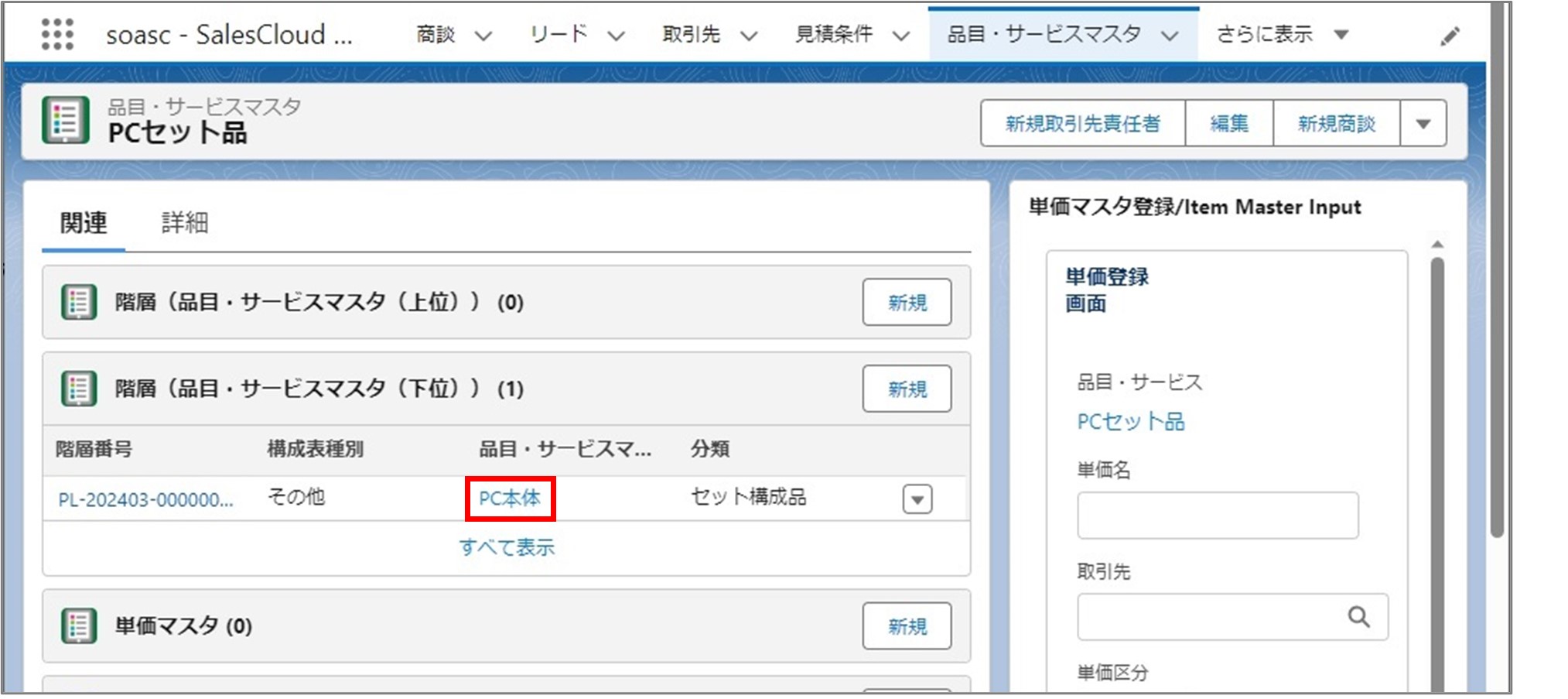This screenshot has height=699, width=1568.
Task: Click the すべて表示 link
Action: pyautogui.click(x=507, y=548)
